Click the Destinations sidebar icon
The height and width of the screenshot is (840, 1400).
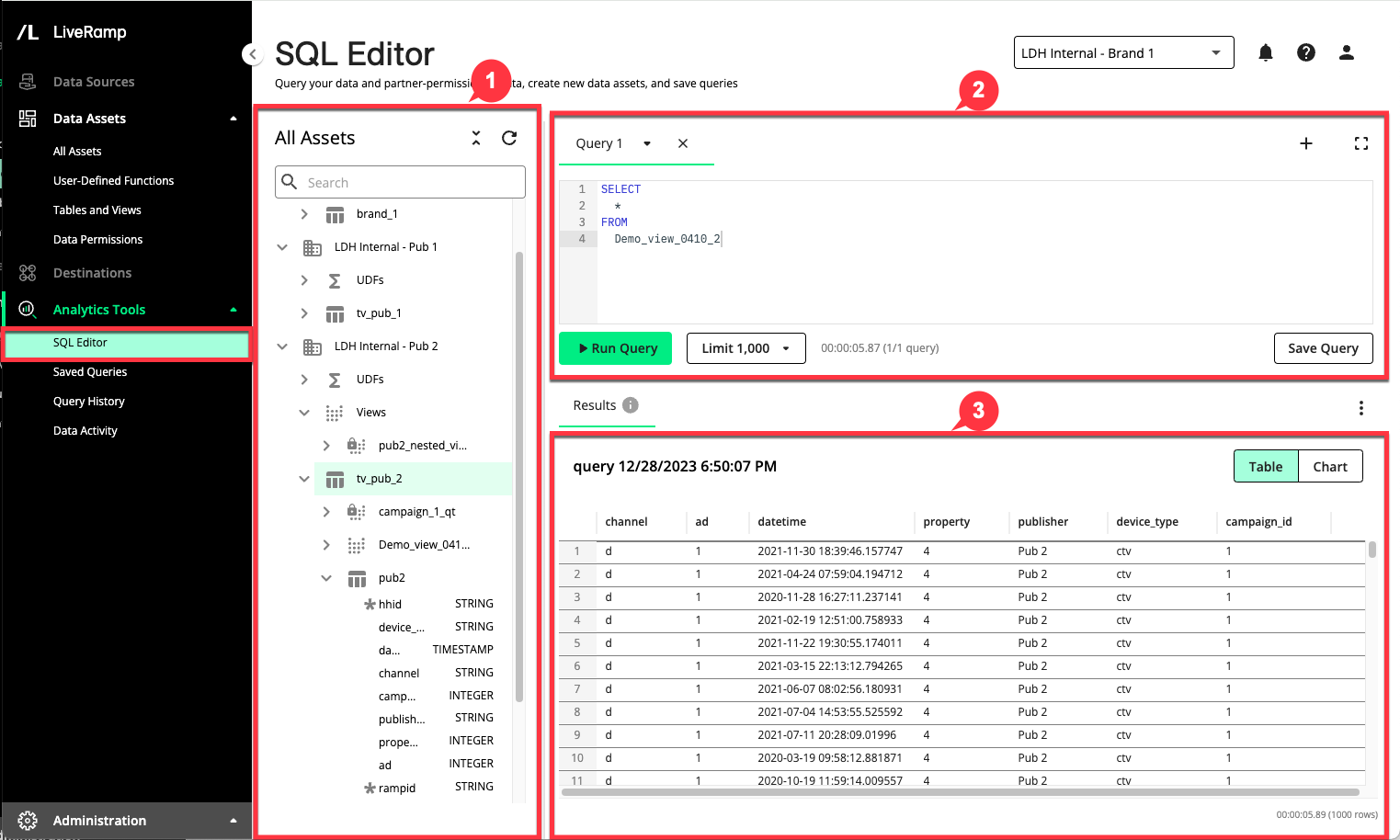28,273
